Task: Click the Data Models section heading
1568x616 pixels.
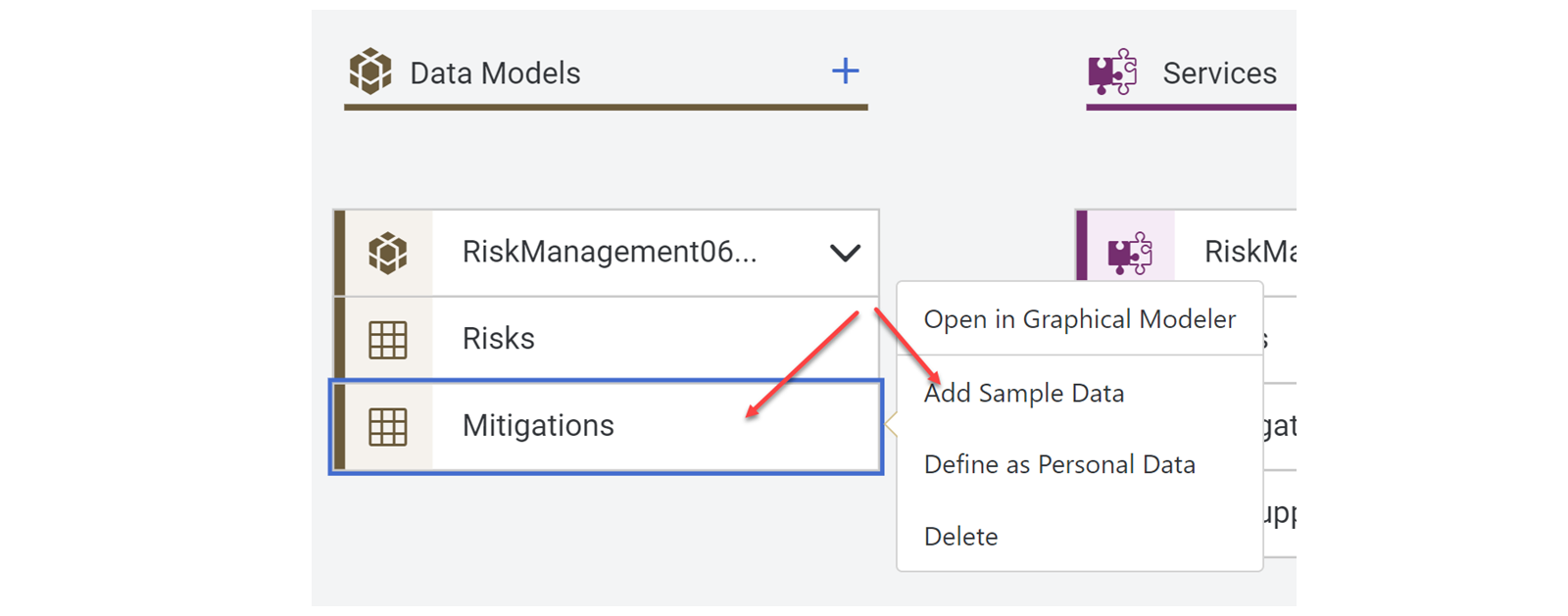Action: tap(495, 72)
